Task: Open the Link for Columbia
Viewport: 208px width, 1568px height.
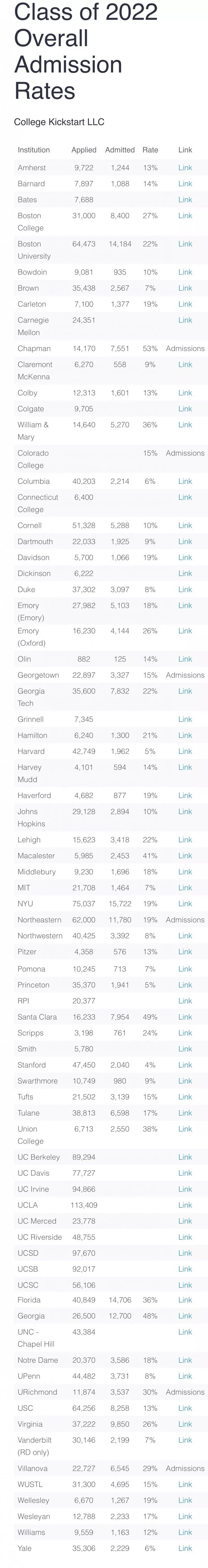Action: point(185,481)
